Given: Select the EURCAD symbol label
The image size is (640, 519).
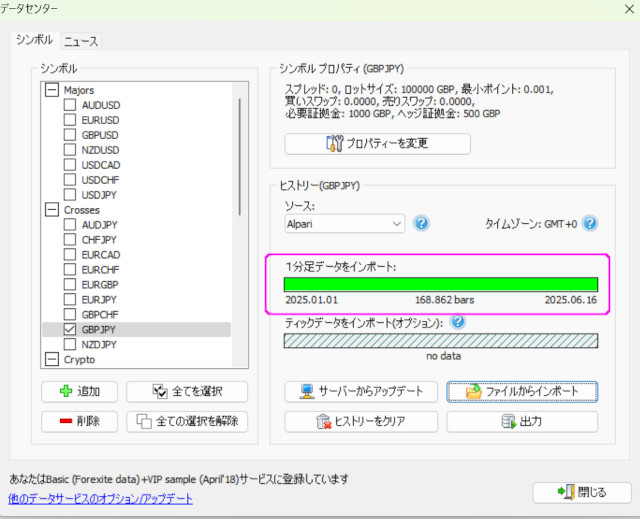Looking at the screenshot, I should 101,255.
